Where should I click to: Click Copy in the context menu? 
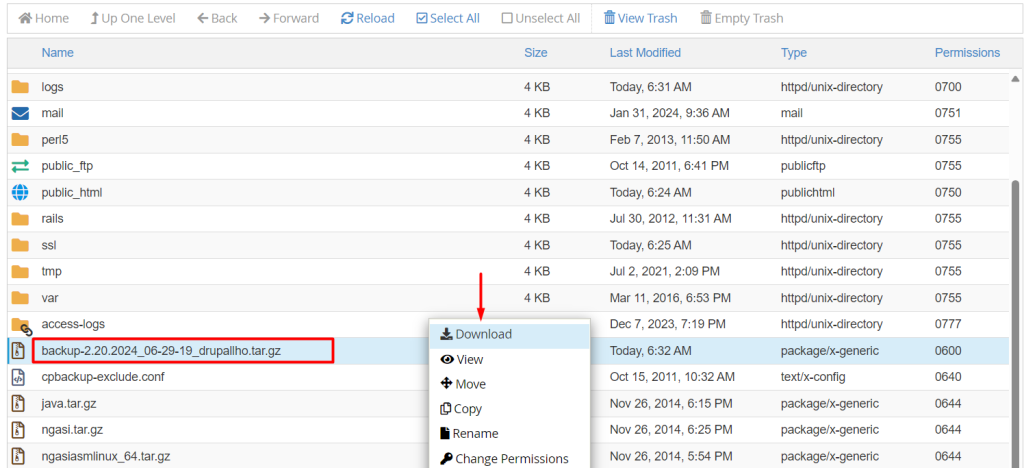[461, 409]
